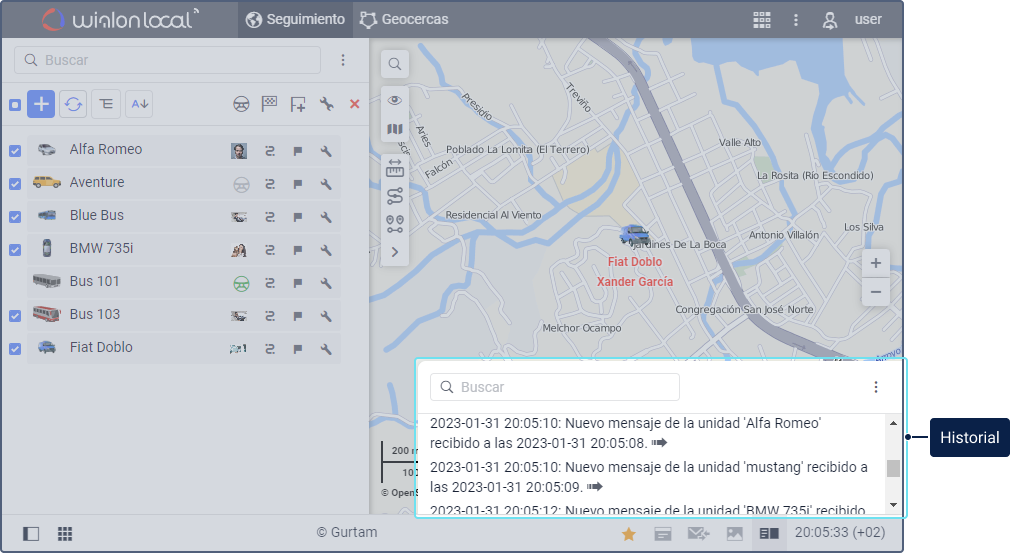Image resolution: width=1012 pixels, height=553 pixels.
Task: Click the gold star icon
Action: [629, 534]
